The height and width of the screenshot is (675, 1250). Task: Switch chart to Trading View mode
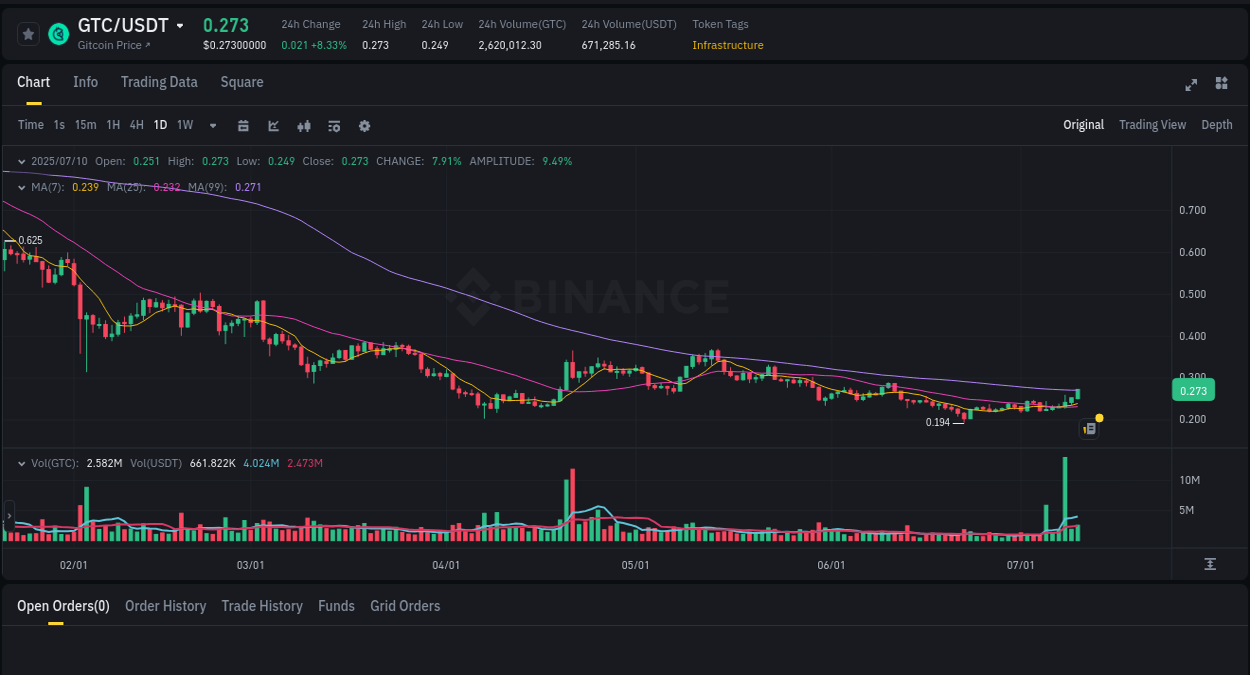(1152, 125)
